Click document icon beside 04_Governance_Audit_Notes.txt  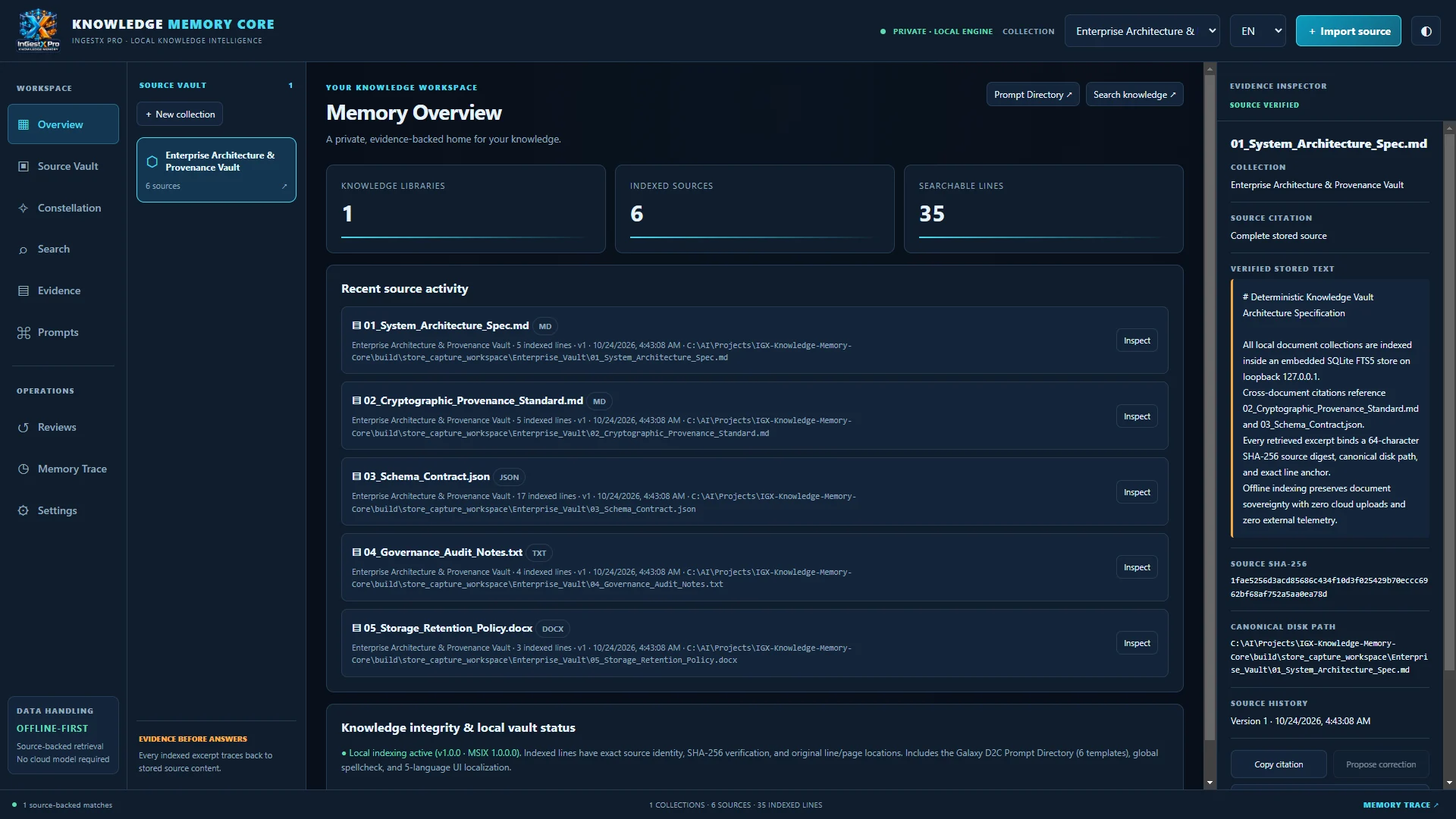pos(356,552)
